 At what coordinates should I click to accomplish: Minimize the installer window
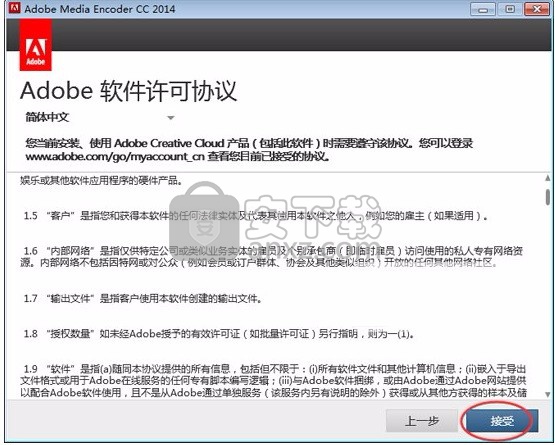point(483,9)
